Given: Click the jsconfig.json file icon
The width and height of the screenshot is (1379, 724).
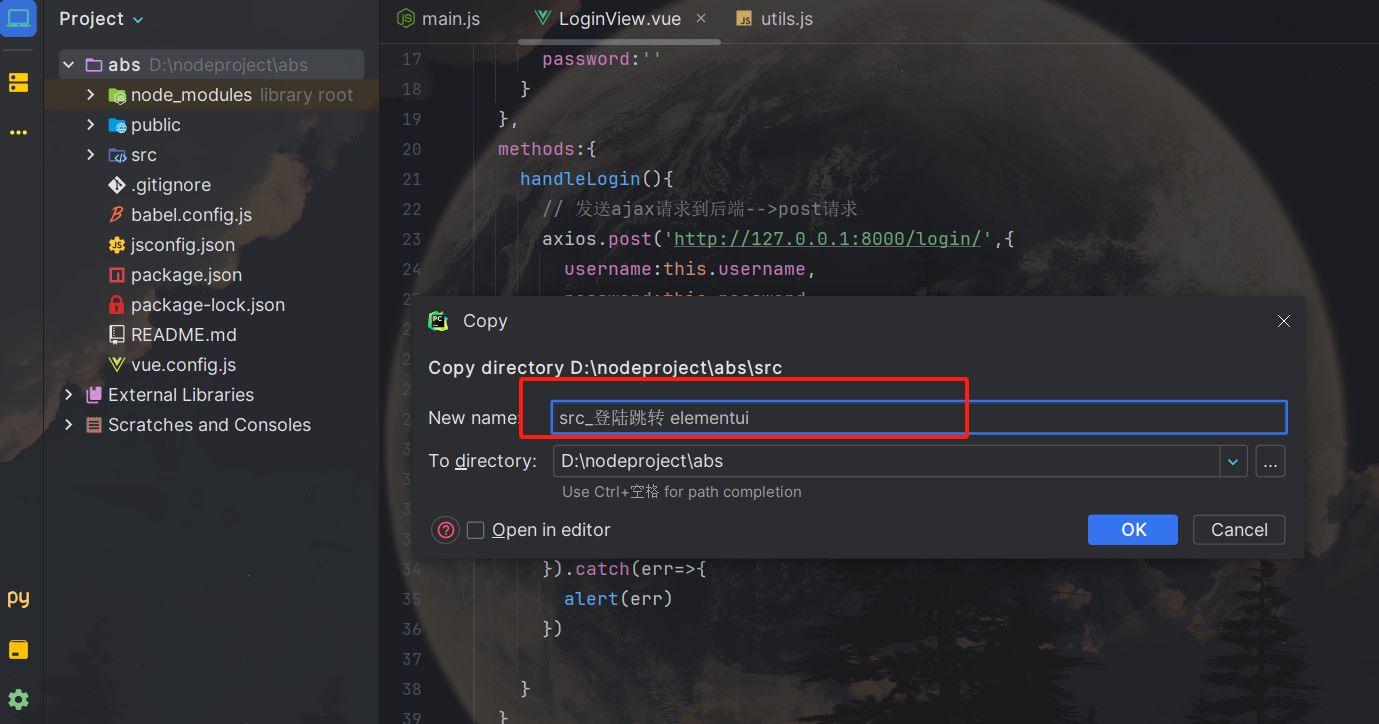Looking at the screenshot, I should (x=117, y=245).
